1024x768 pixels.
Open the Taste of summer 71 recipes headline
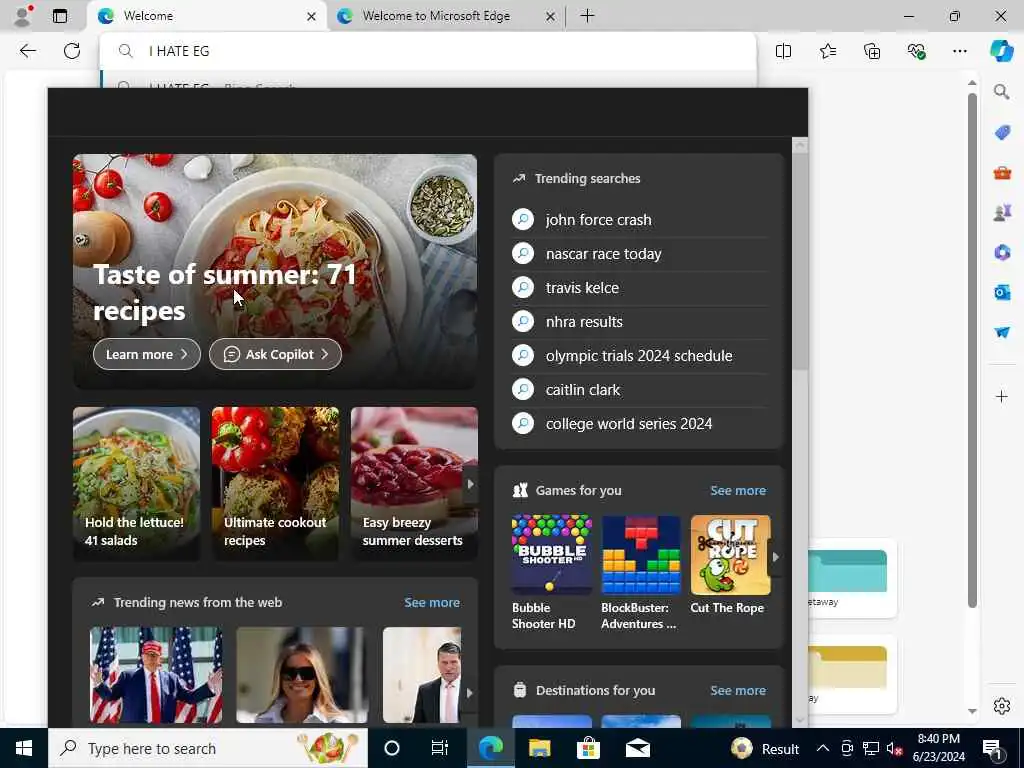(225, 292)
